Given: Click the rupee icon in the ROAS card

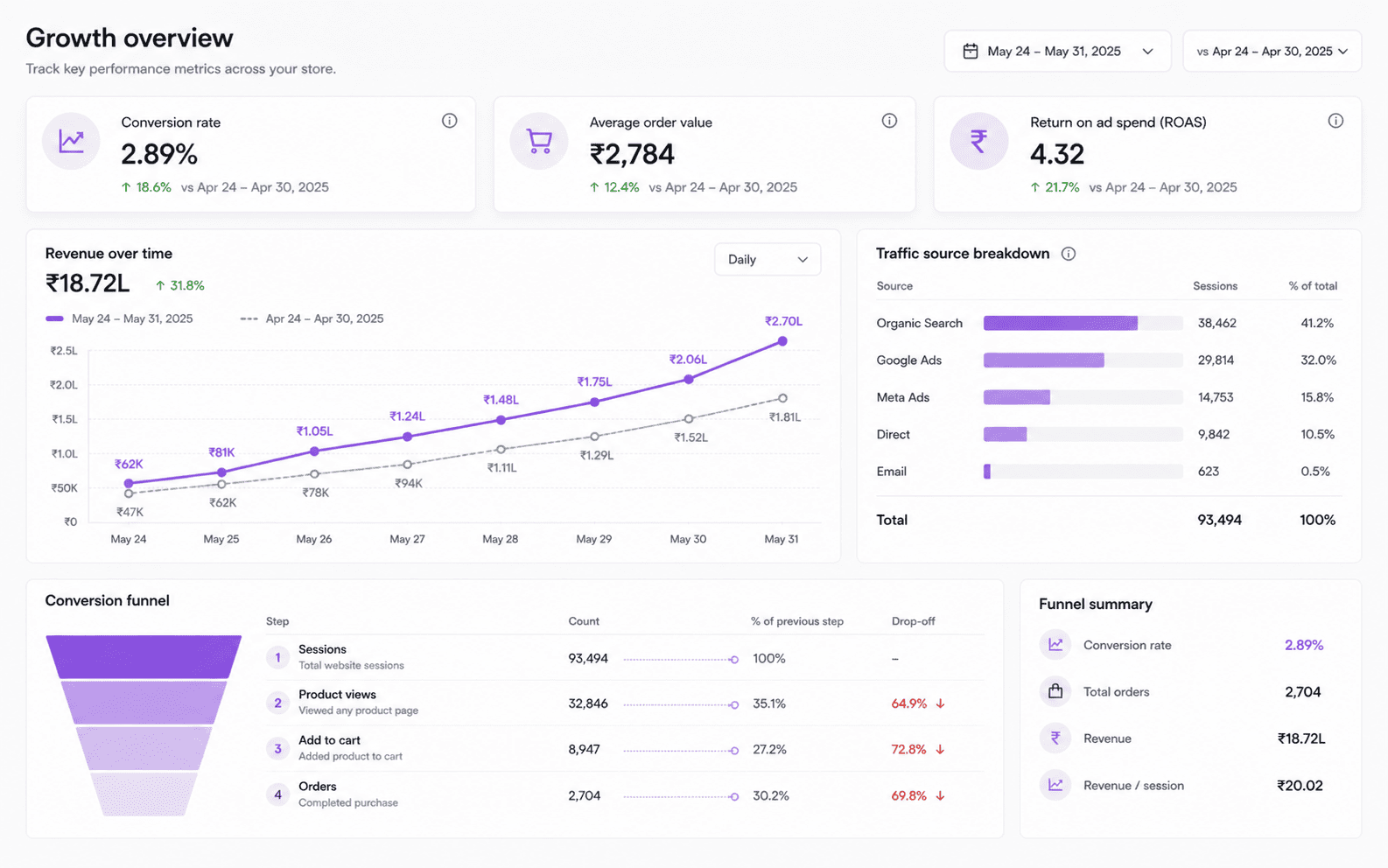Looking at the screenshot, I should coord(979,141).
